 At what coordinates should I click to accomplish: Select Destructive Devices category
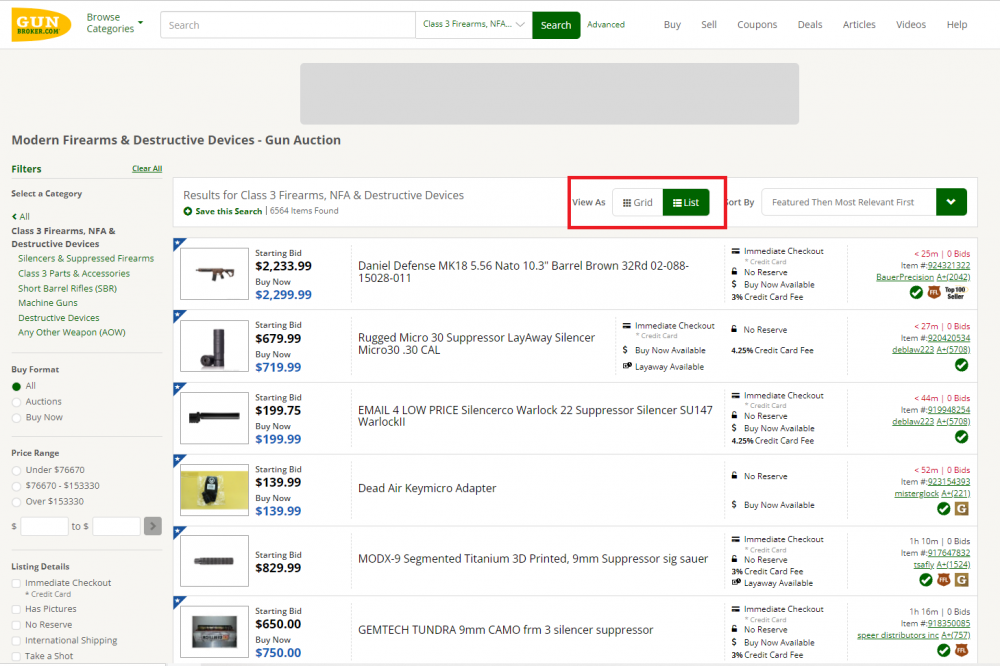59,318
